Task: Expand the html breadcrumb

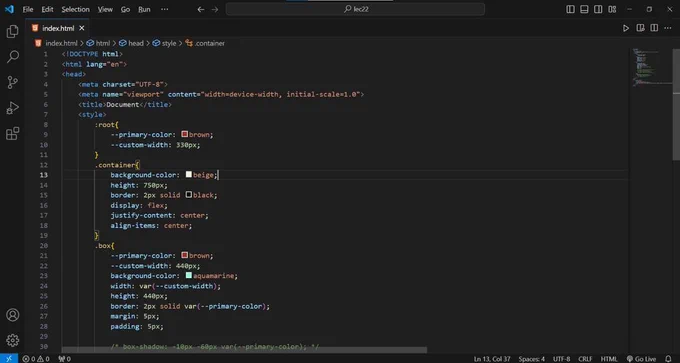Action: tap(98, 43)
